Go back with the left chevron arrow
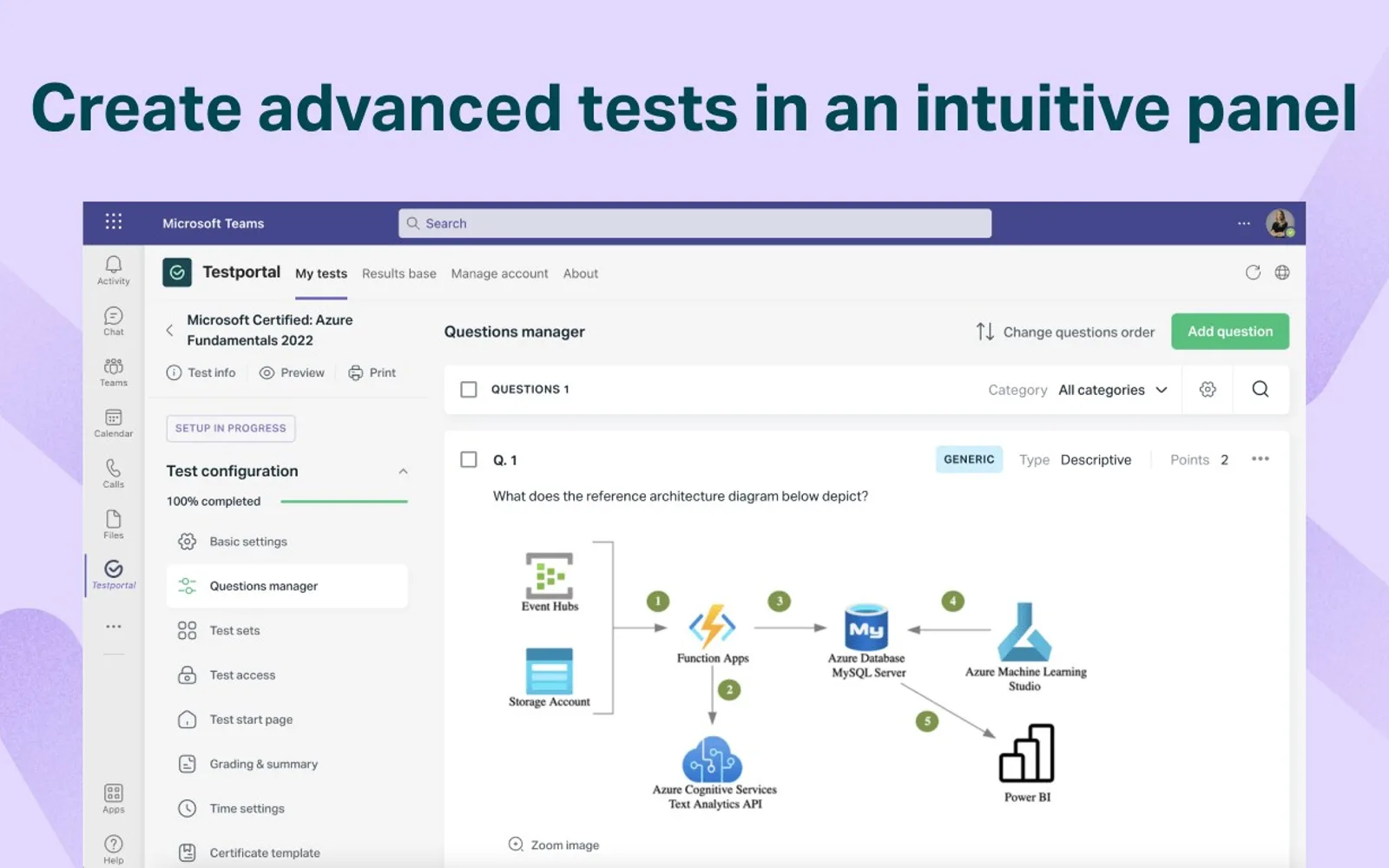 coord(169,330)
